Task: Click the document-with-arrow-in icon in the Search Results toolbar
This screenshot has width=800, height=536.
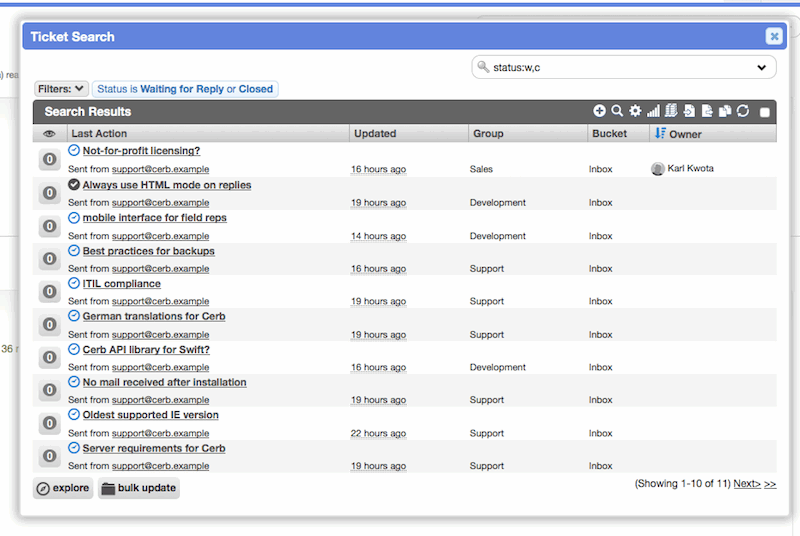Action: [689, 111]
